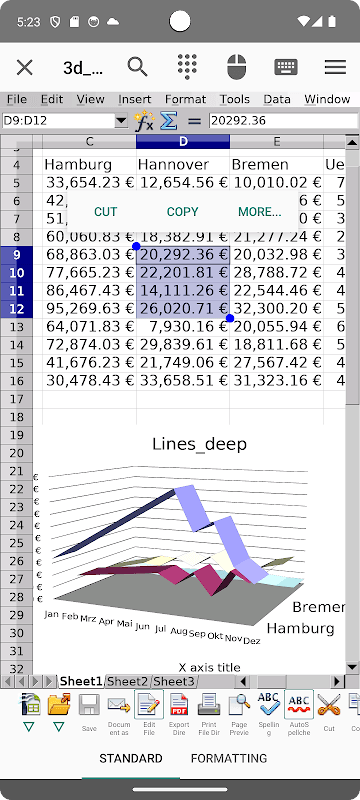Toggle the Edit File icon
The width and height of the screenshot is (360, 800).
[x=149, y=704]
